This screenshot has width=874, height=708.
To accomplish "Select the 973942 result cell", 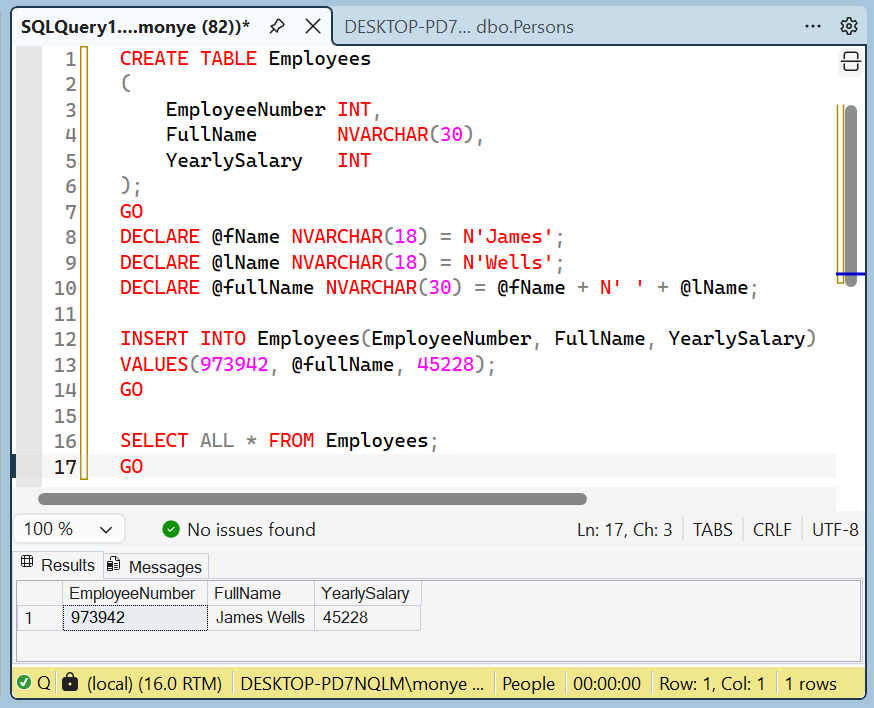I will 135,618.
